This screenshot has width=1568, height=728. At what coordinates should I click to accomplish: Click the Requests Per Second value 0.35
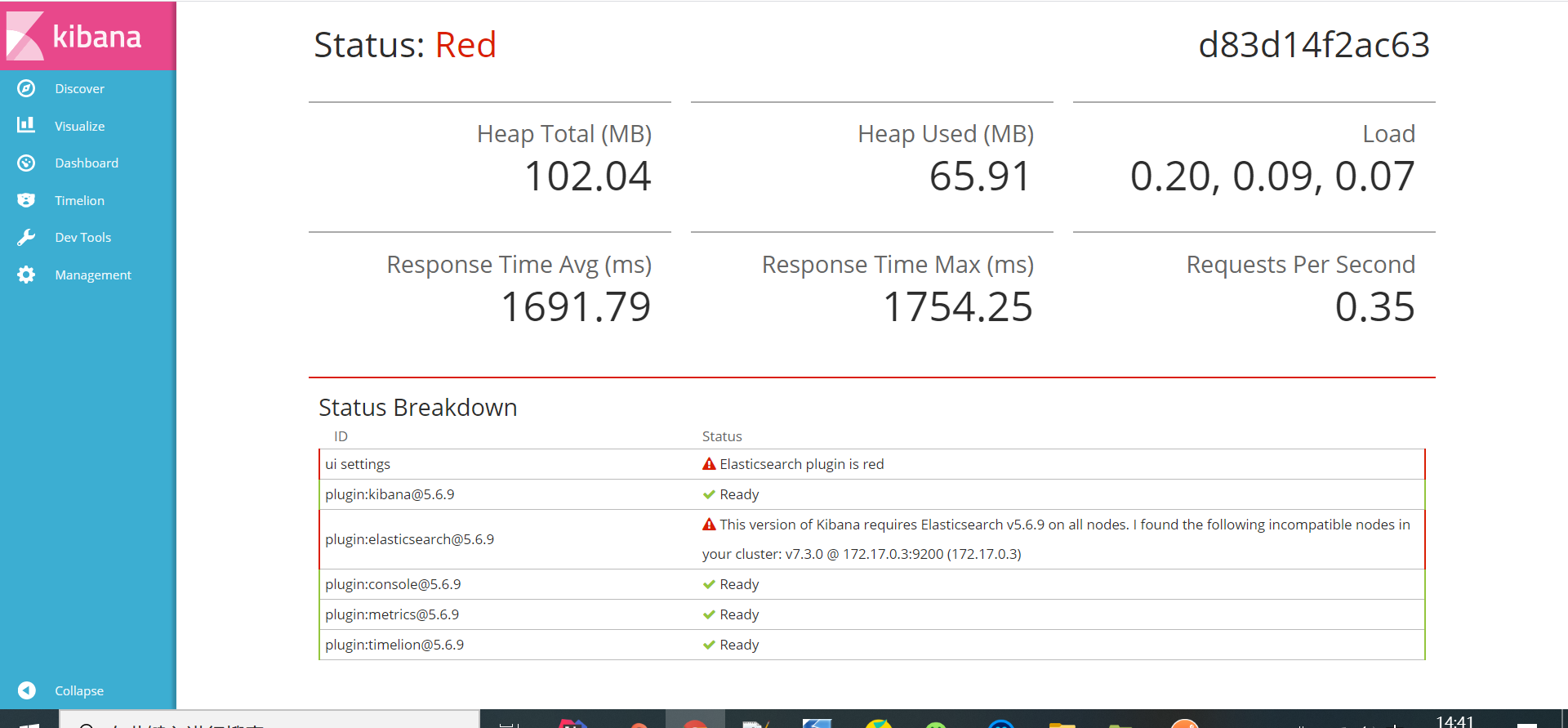pos(1375,306)
